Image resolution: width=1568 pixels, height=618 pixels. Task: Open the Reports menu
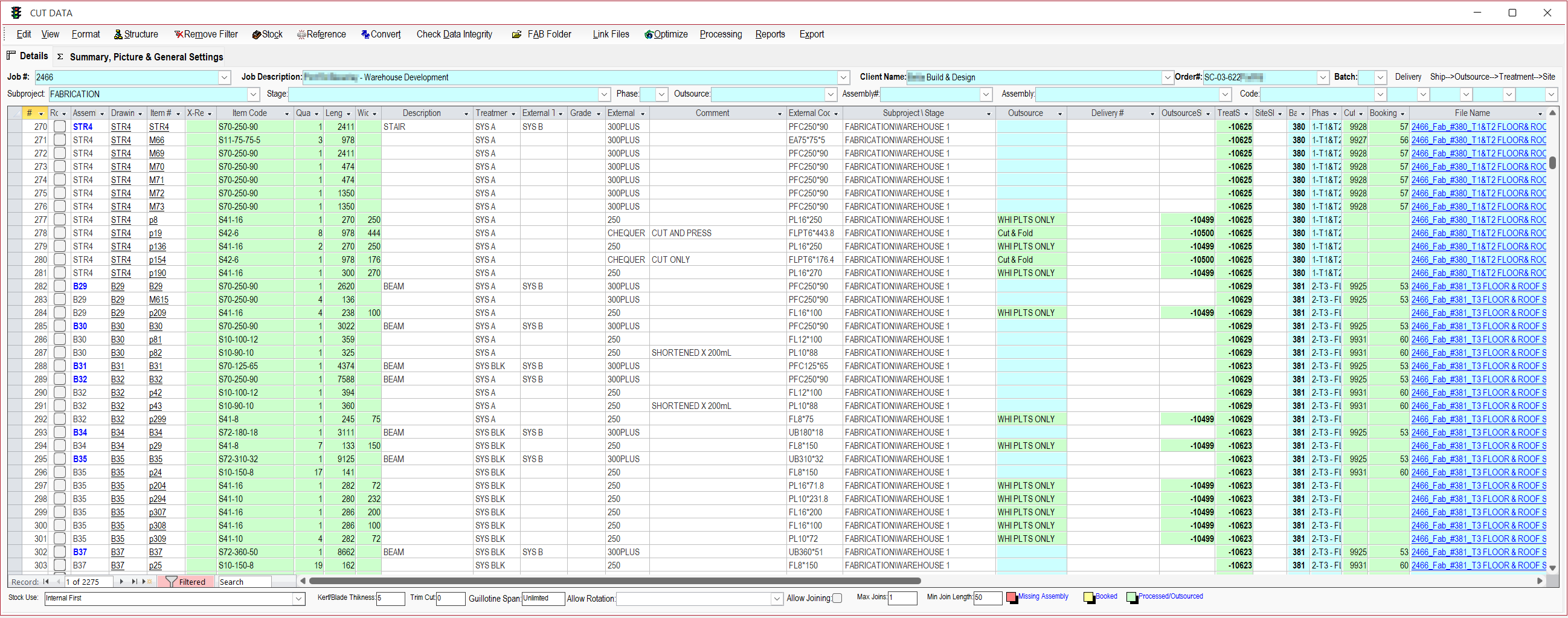click(770, 34)
